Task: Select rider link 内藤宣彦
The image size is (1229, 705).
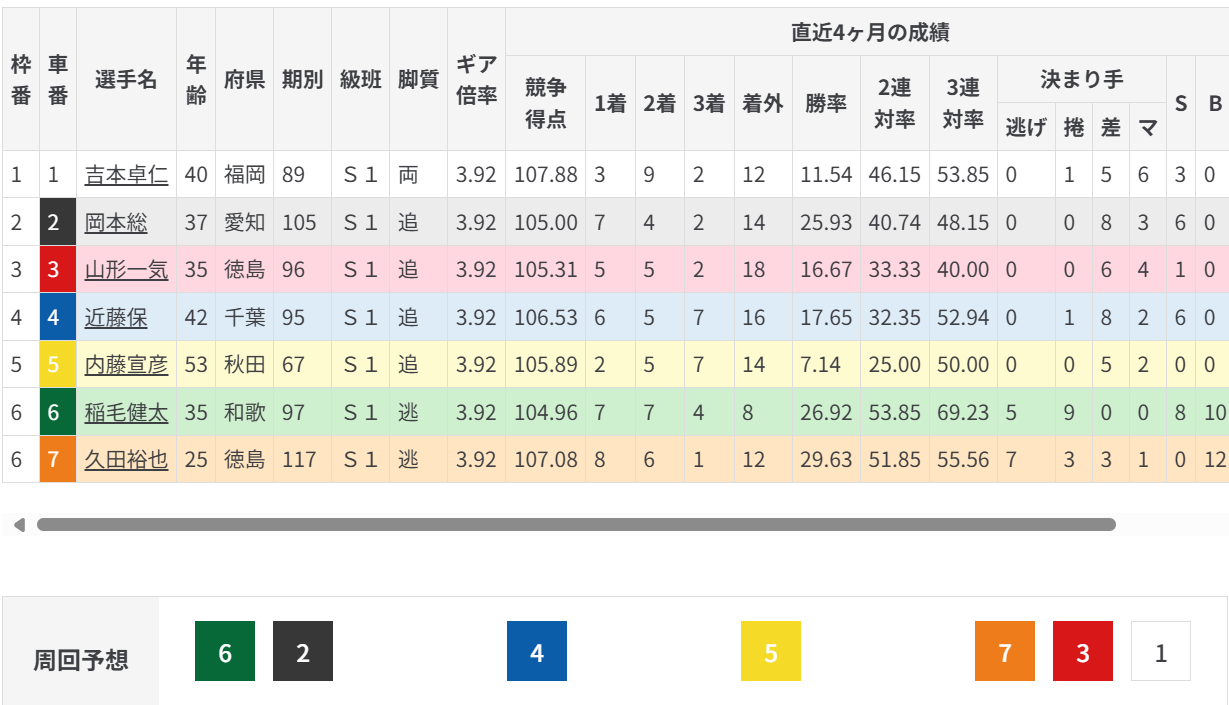Action: (126, 365)
